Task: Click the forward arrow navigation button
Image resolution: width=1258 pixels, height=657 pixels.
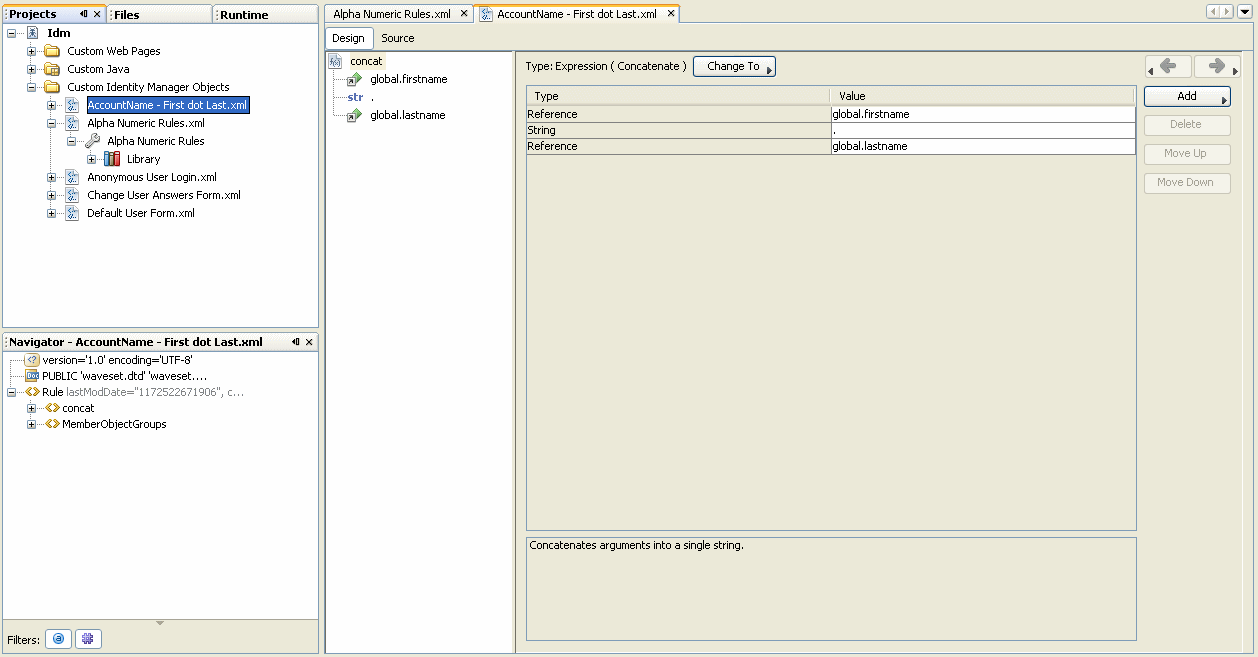Action: tap(1217, 67)
